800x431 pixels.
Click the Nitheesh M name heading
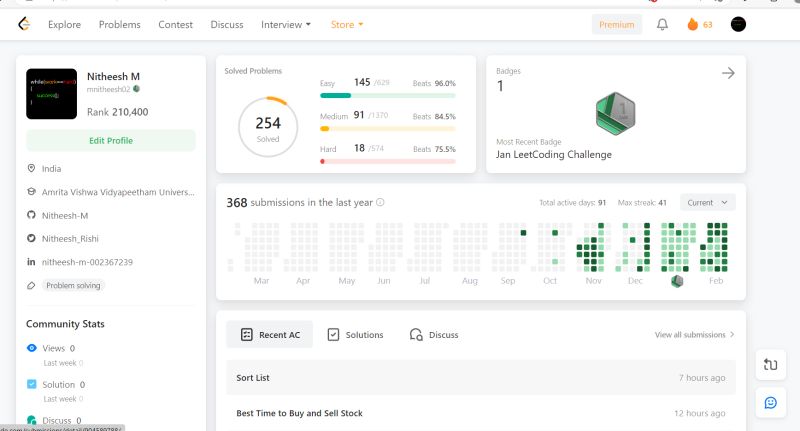pos(113,77)
